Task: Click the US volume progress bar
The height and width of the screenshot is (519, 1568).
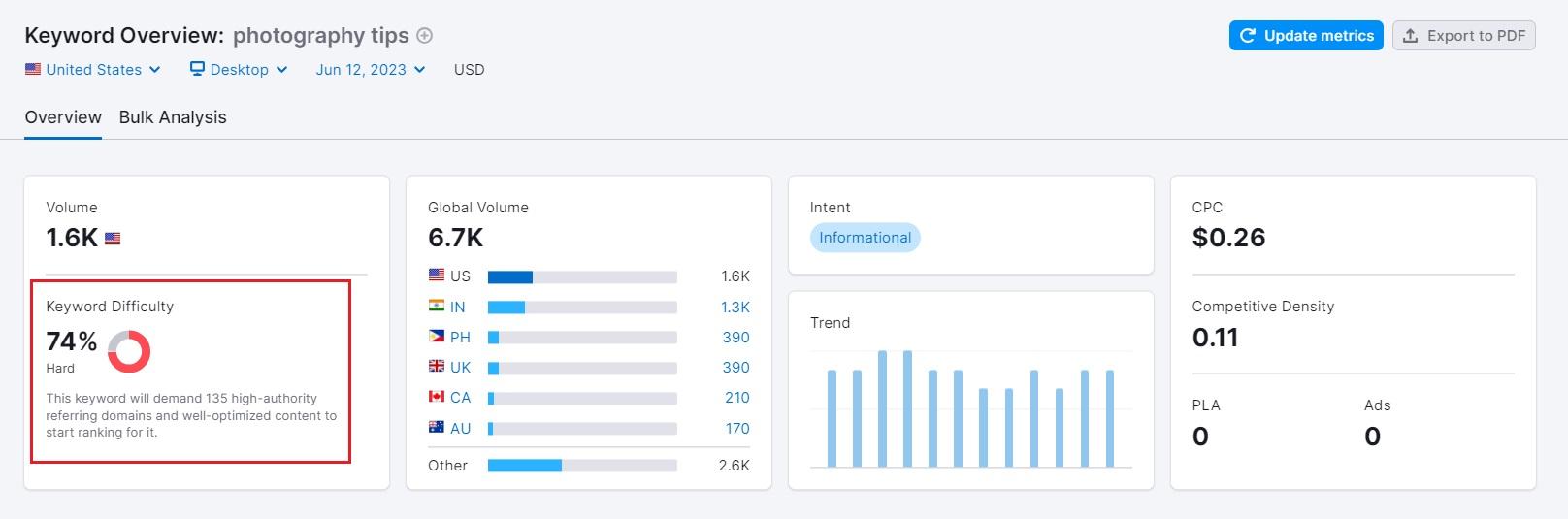Action: (582, 277)
